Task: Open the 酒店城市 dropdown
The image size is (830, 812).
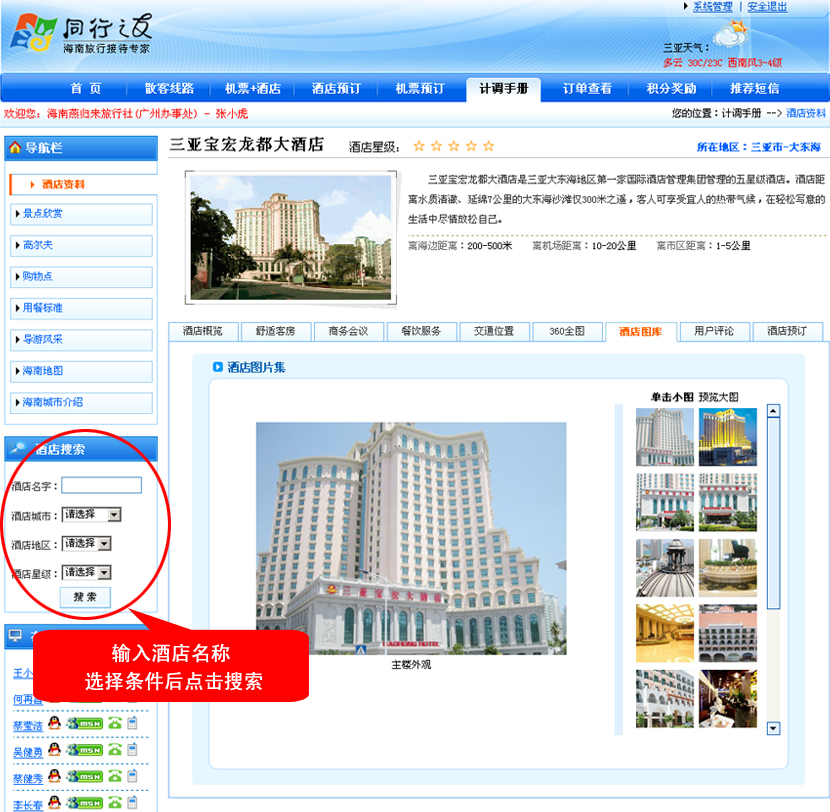Action: pos(92,515)
